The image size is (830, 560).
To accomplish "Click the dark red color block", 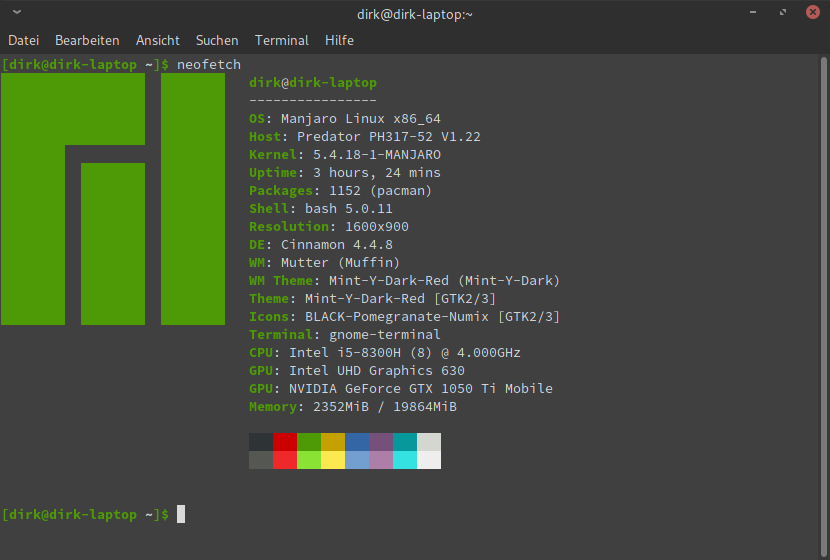I will click(x=285, y=442).
